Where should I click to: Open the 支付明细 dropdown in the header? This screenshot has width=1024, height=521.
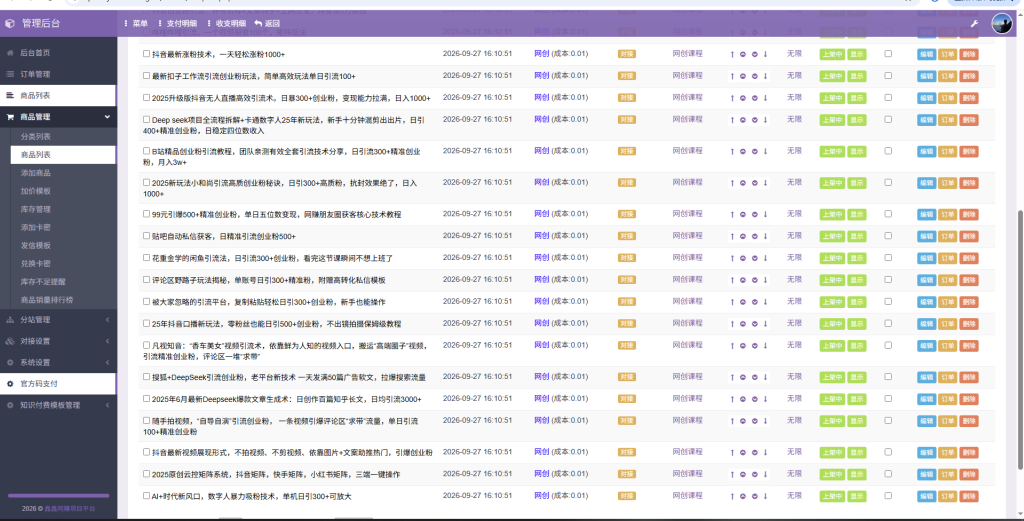(178, 24)
